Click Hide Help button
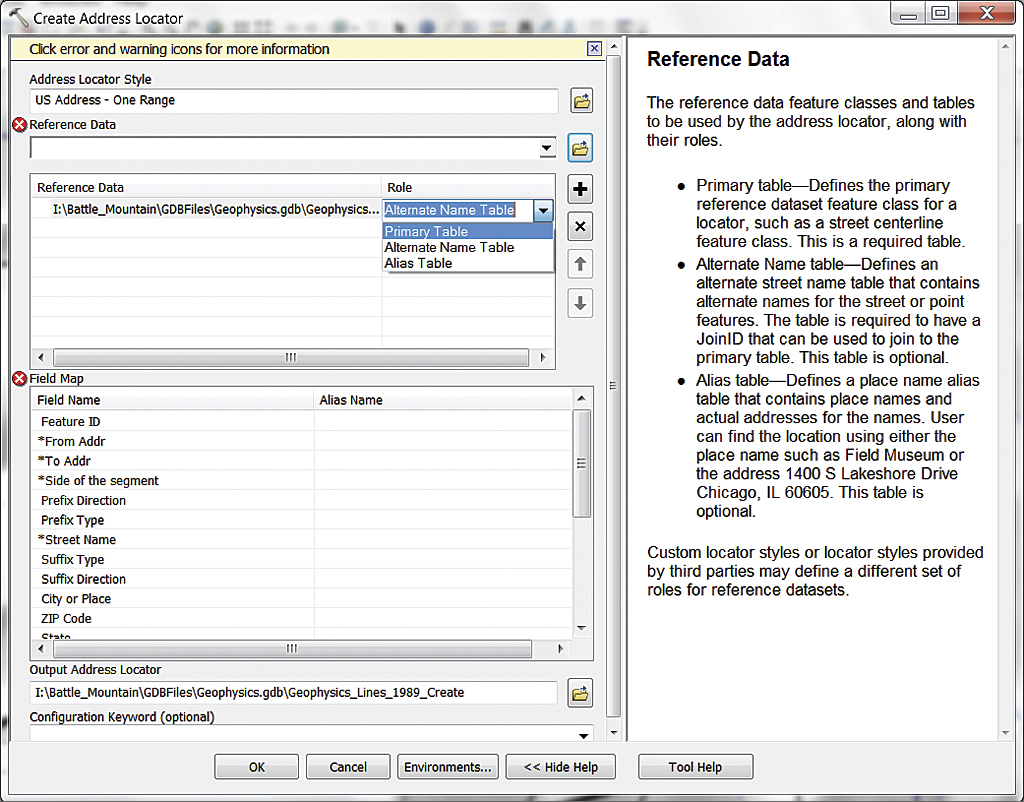The image size is (1024, 802). [561, 767]
